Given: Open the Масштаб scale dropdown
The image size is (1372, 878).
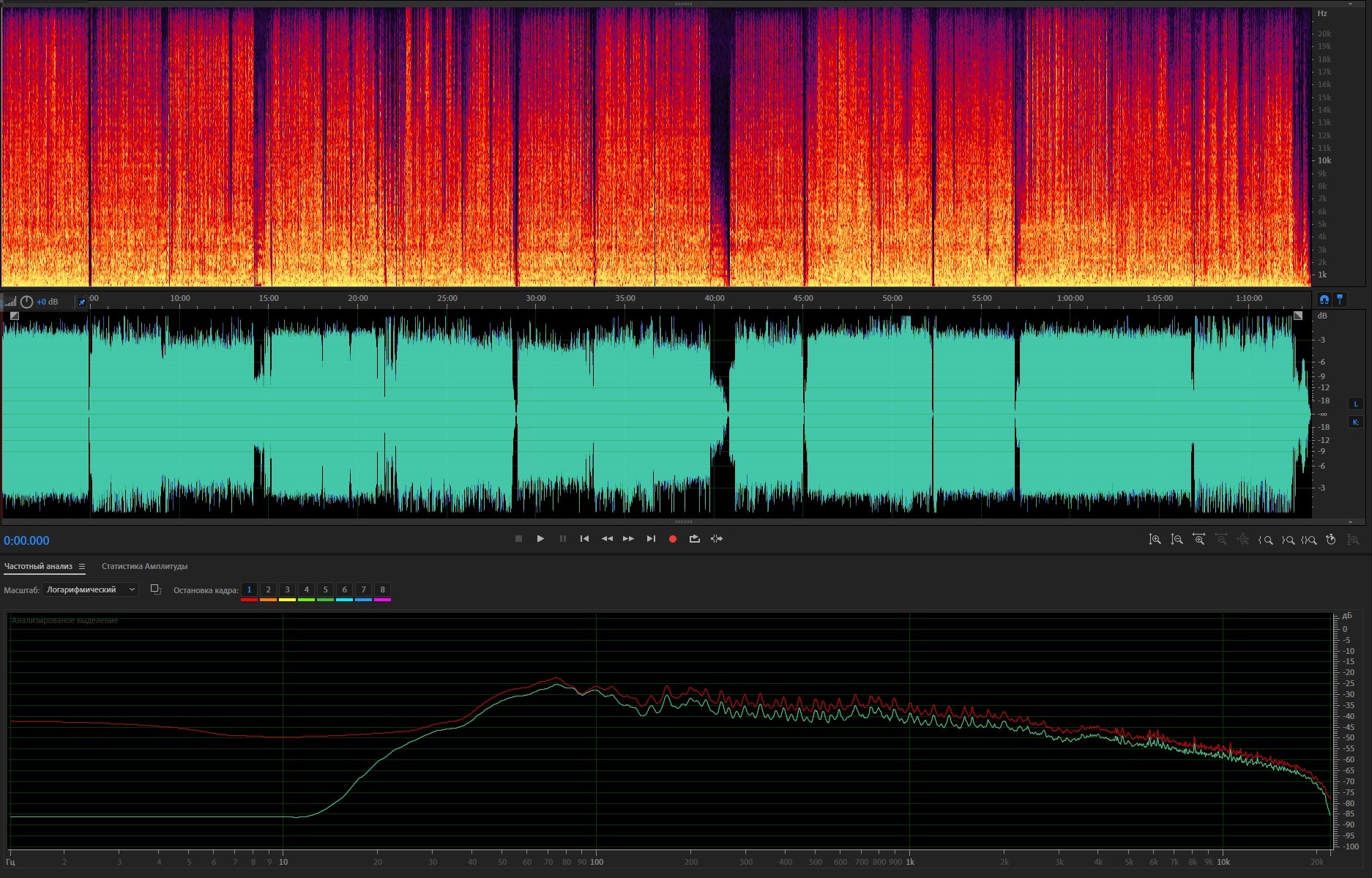Looking at the screenshot, I should (90, 589).
